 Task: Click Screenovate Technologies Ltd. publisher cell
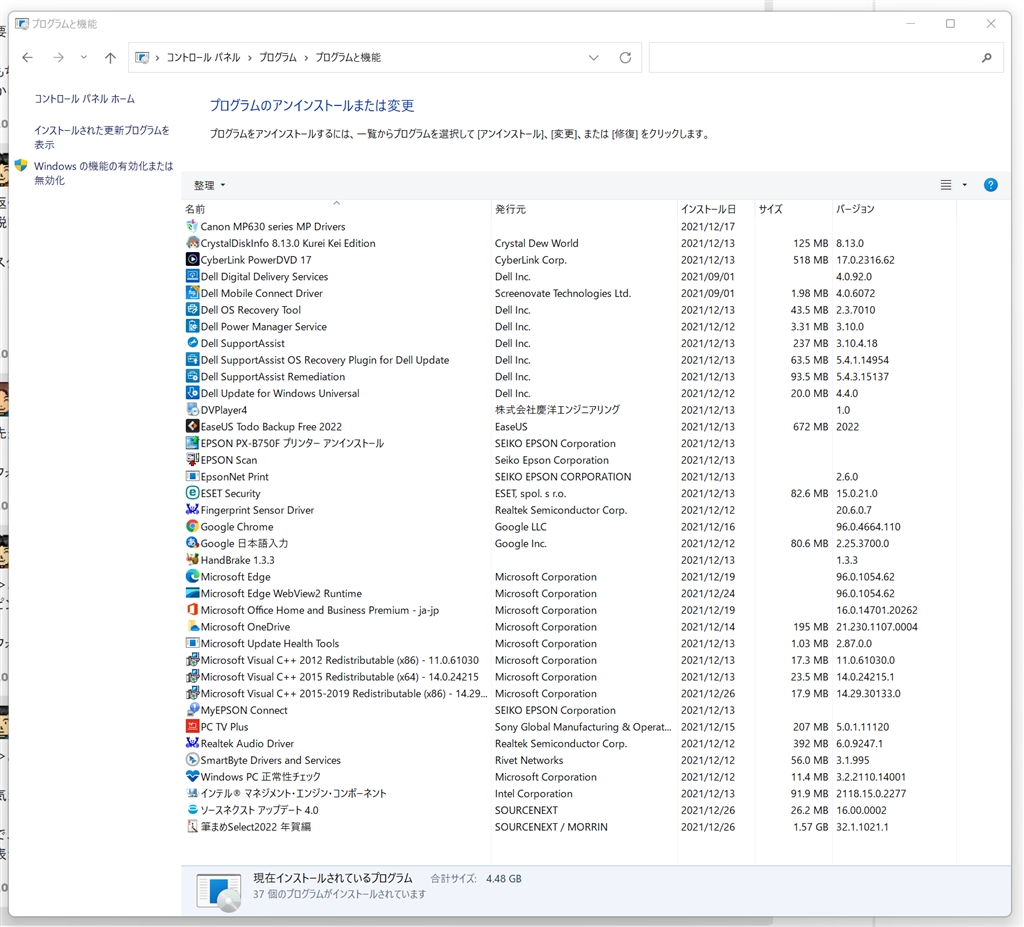point(563,293)
